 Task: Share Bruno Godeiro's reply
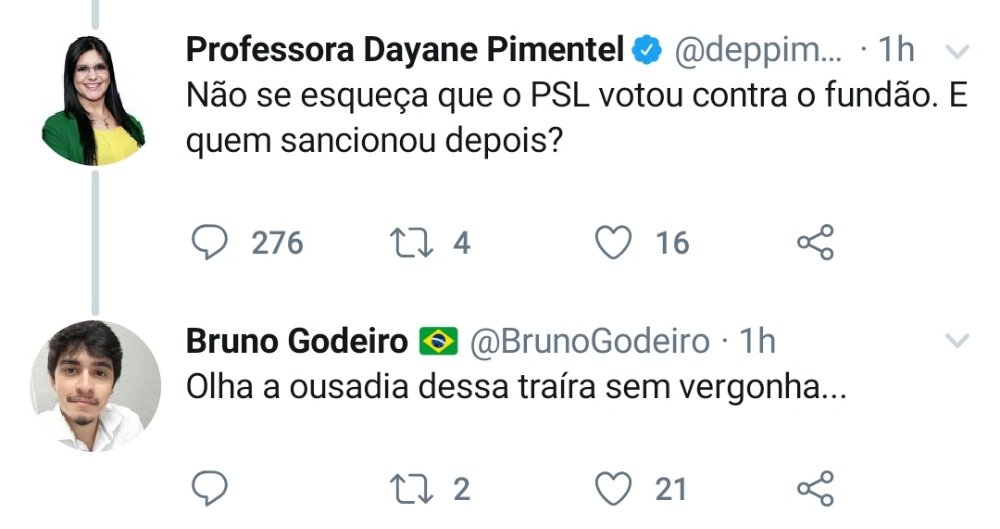(815, 489)
